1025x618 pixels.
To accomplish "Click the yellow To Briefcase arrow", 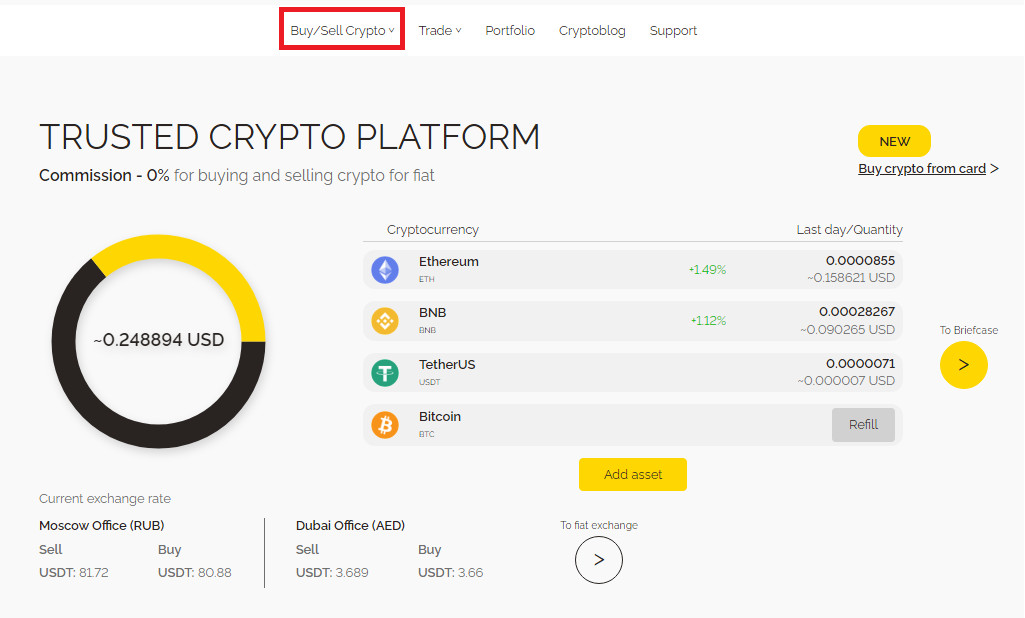I will click(963, 365).
